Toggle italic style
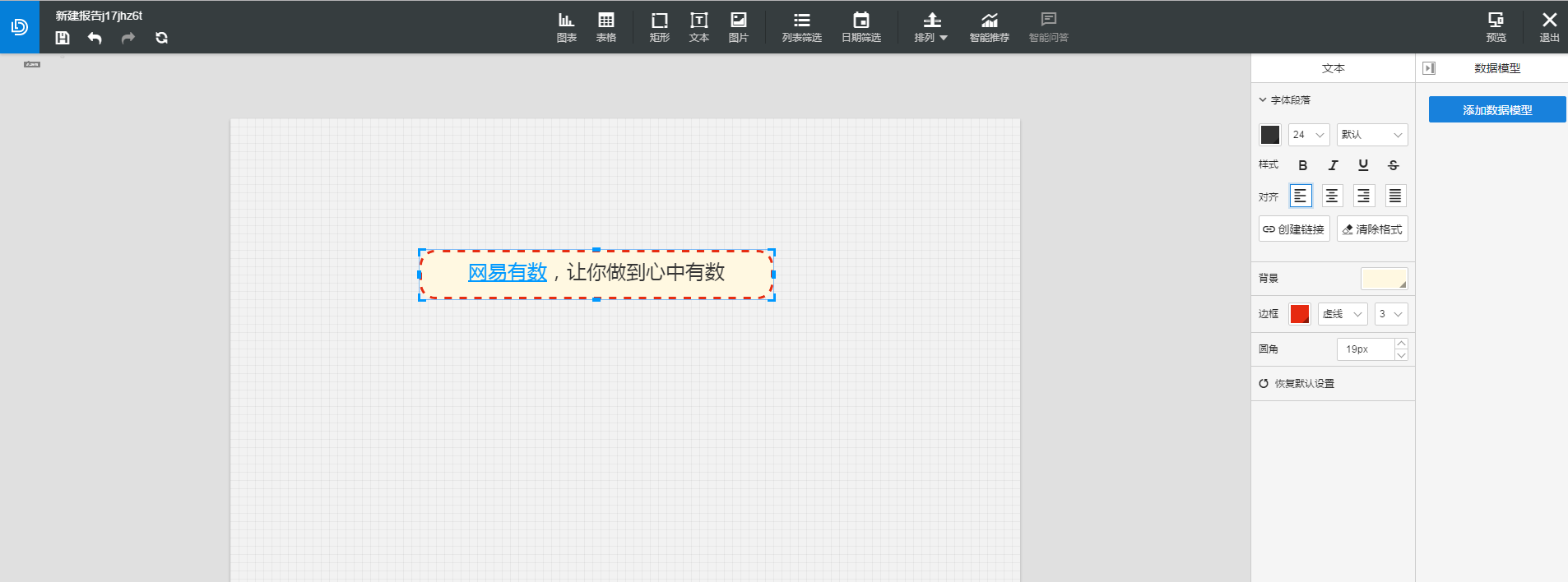Viewport: 1568px width, 582px height. point(1333,165)
